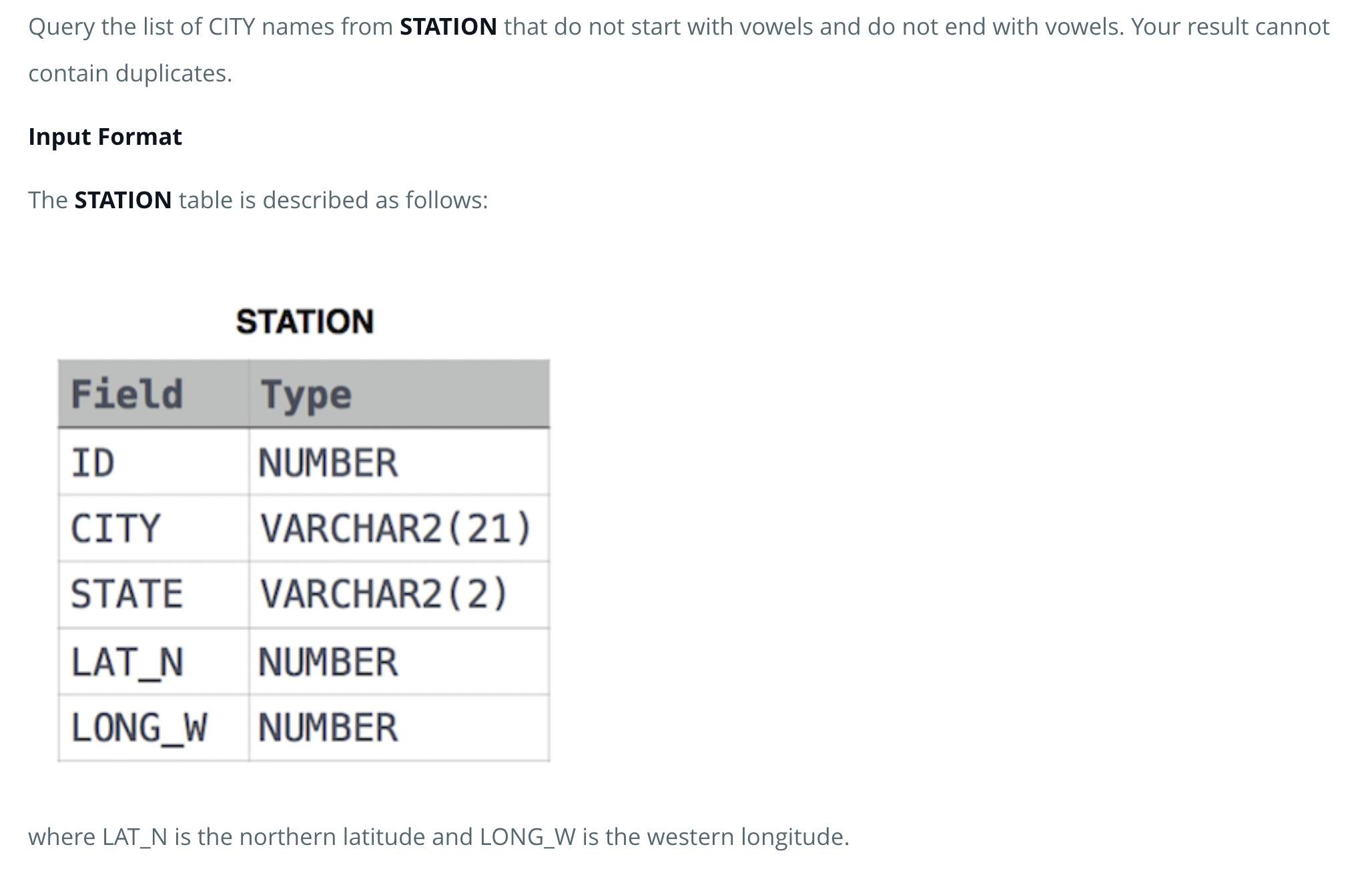Click "table is described as follows:" text
This screenshot has height=869, width=1372.
(334, 200)
